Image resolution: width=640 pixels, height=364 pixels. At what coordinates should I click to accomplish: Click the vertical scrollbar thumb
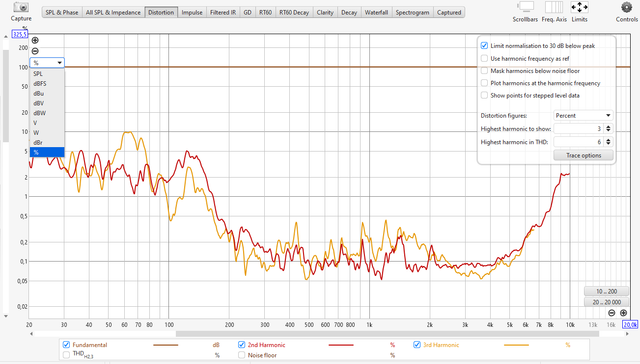[x=6, y=96]
